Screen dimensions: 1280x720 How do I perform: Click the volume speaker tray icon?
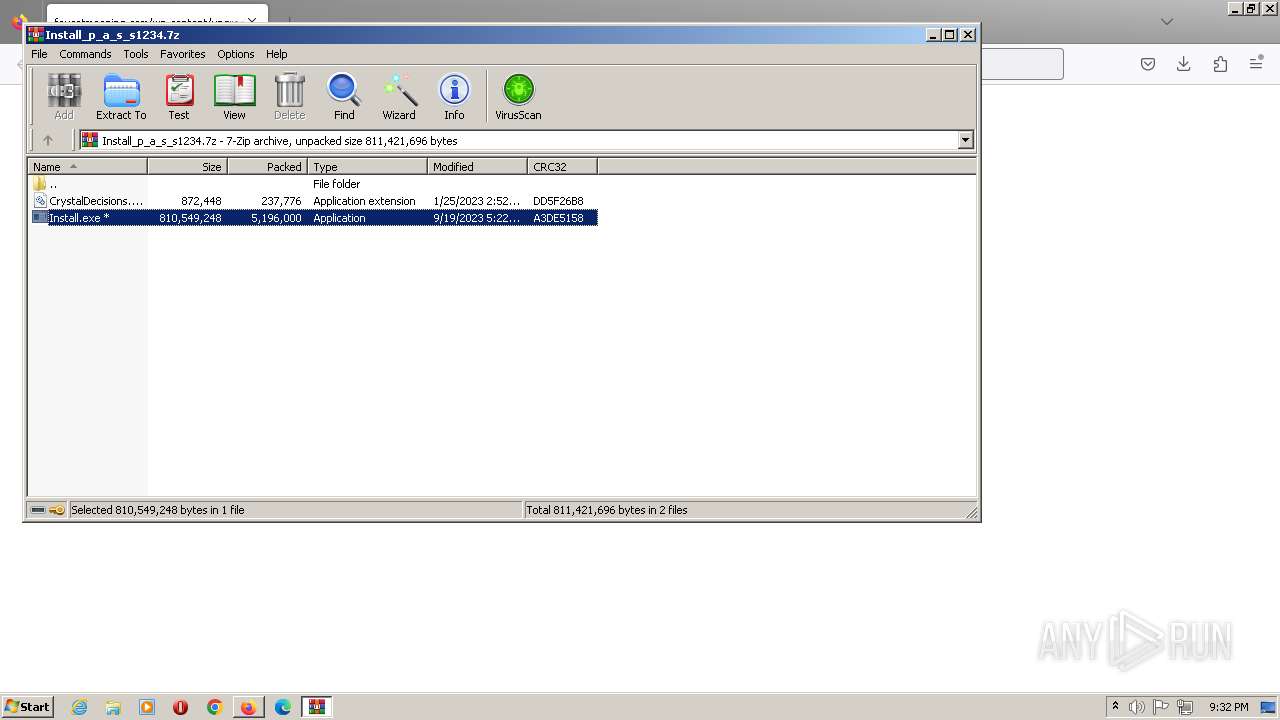pyautogui.click(x=1136, y=707)
